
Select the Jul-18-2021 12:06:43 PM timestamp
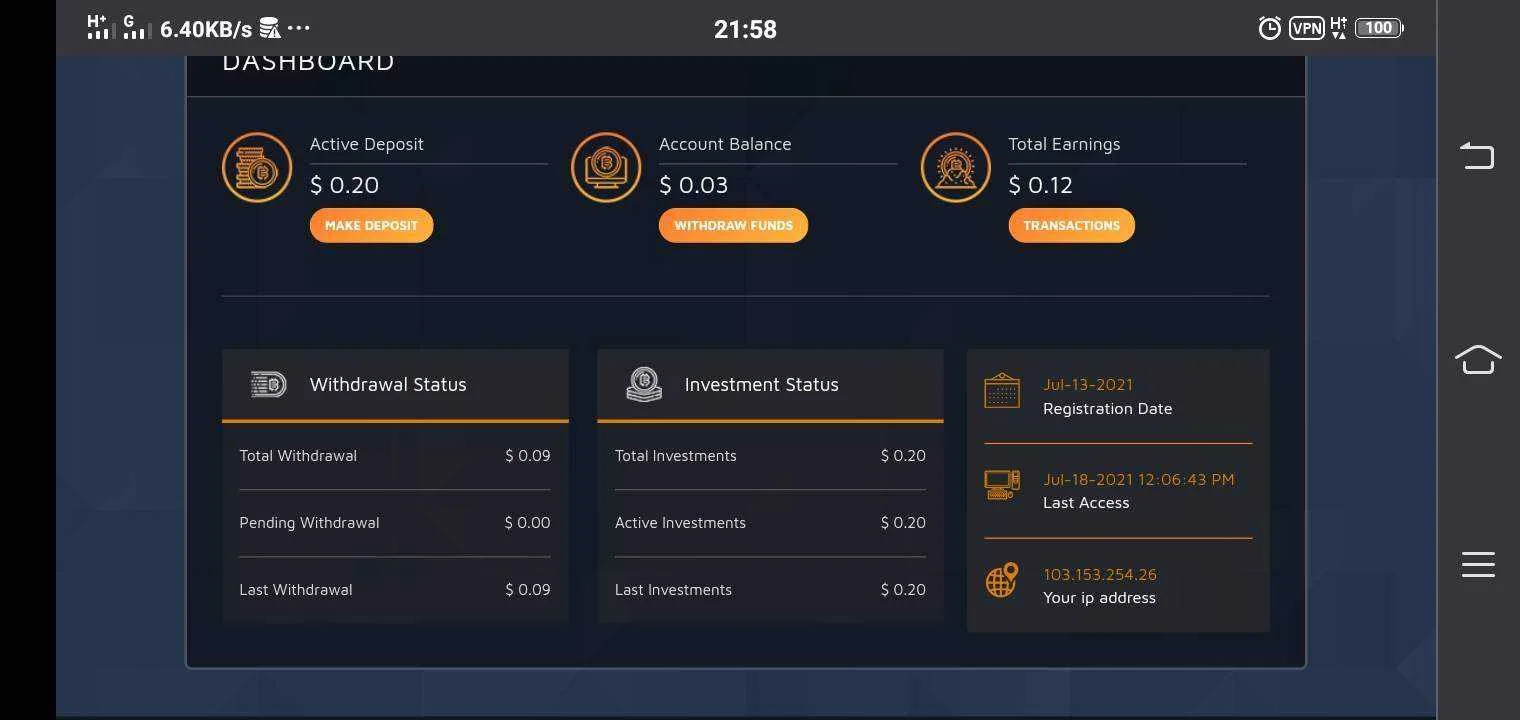1139,480
